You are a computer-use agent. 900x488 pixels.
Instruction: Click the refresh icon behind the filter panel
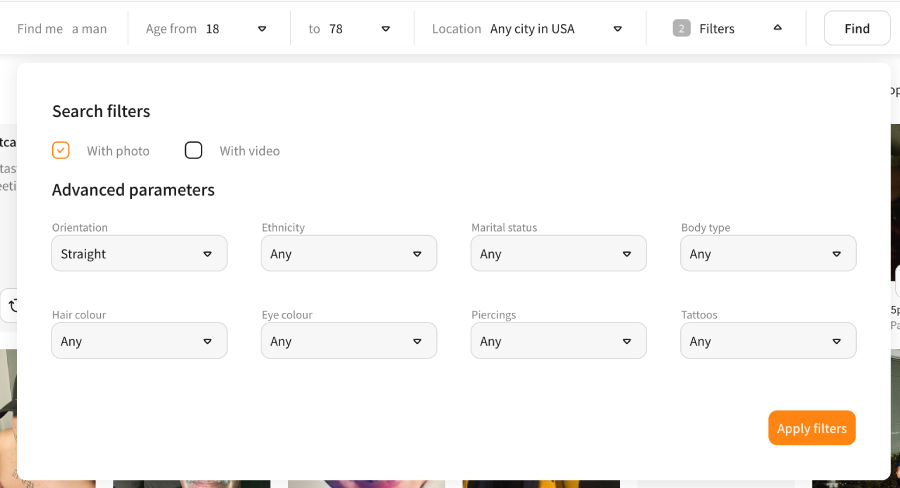pos(12,305)
